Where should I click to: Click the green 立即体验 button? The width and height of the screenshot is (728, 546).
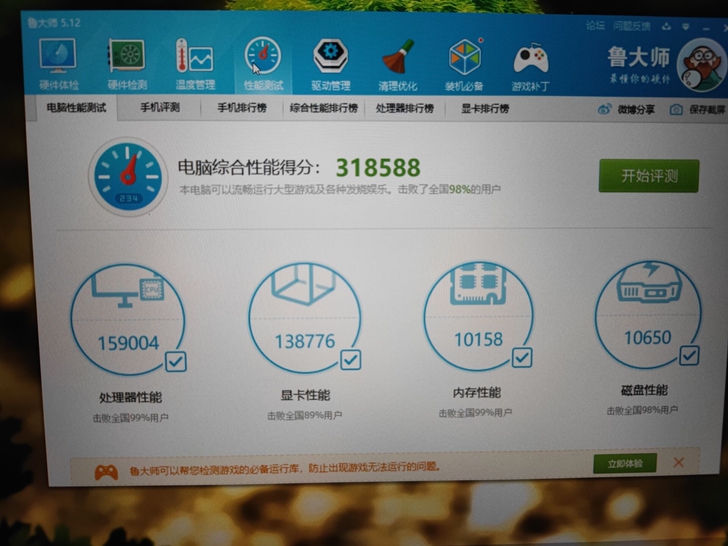(625, 463)
